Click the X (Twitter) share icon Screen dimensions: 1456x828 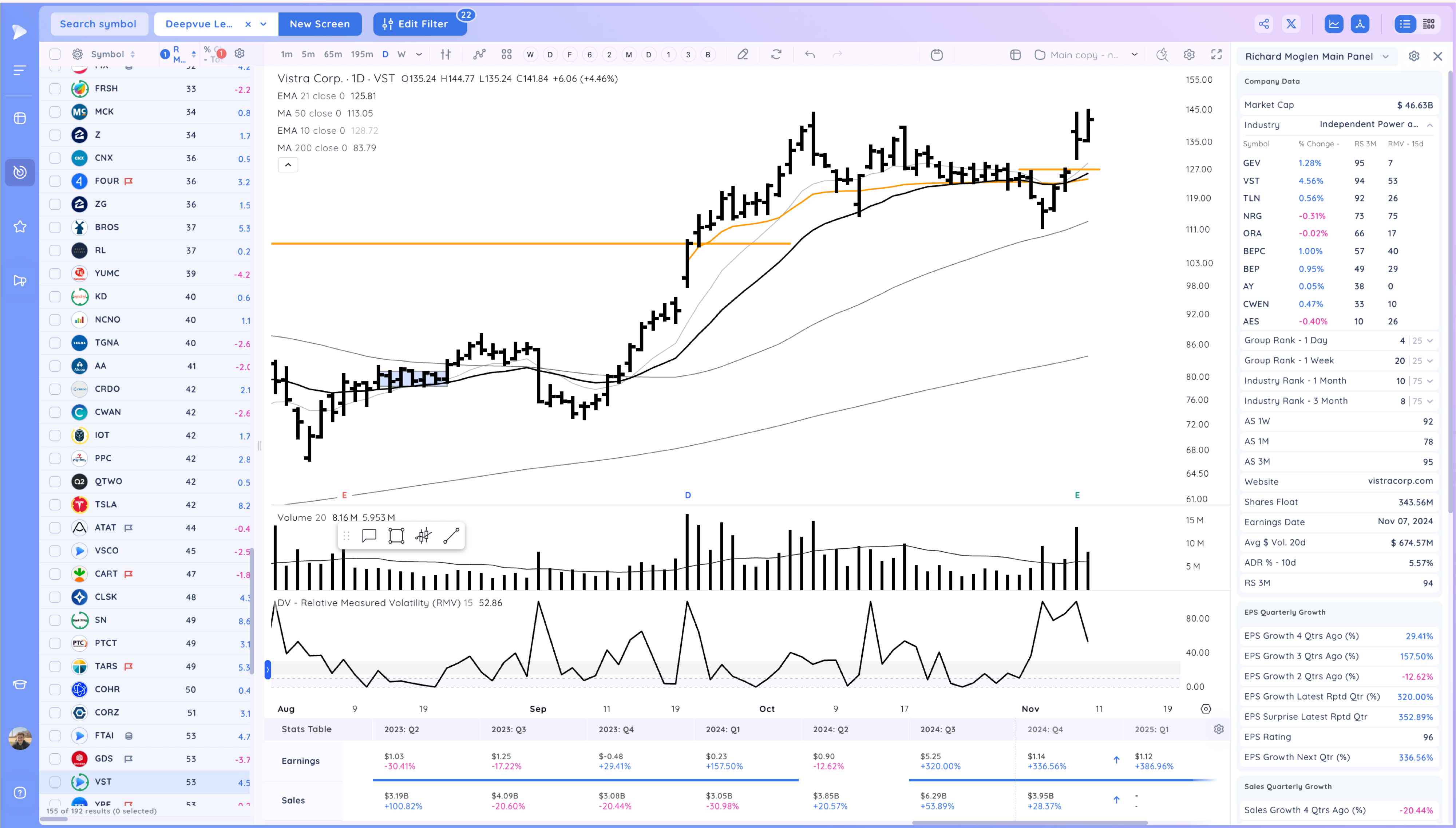[1291, 24]
